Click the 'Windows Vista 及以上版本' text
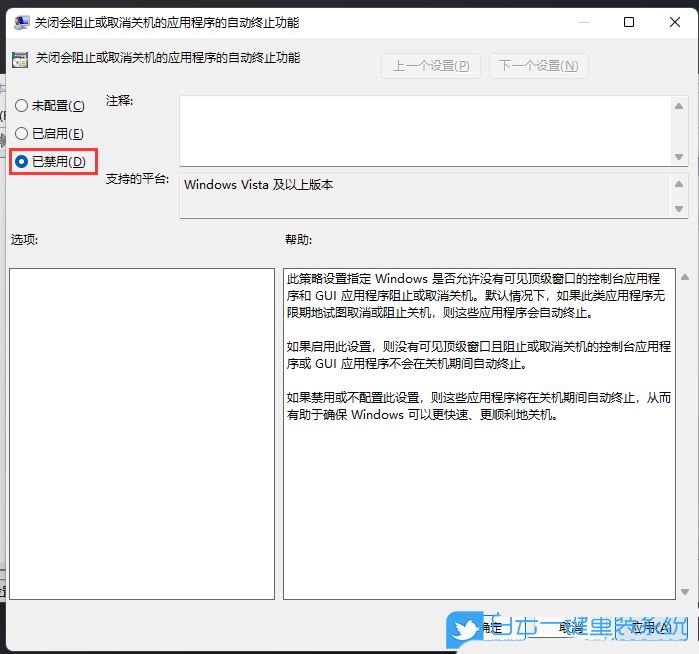 tap(259, 185)
